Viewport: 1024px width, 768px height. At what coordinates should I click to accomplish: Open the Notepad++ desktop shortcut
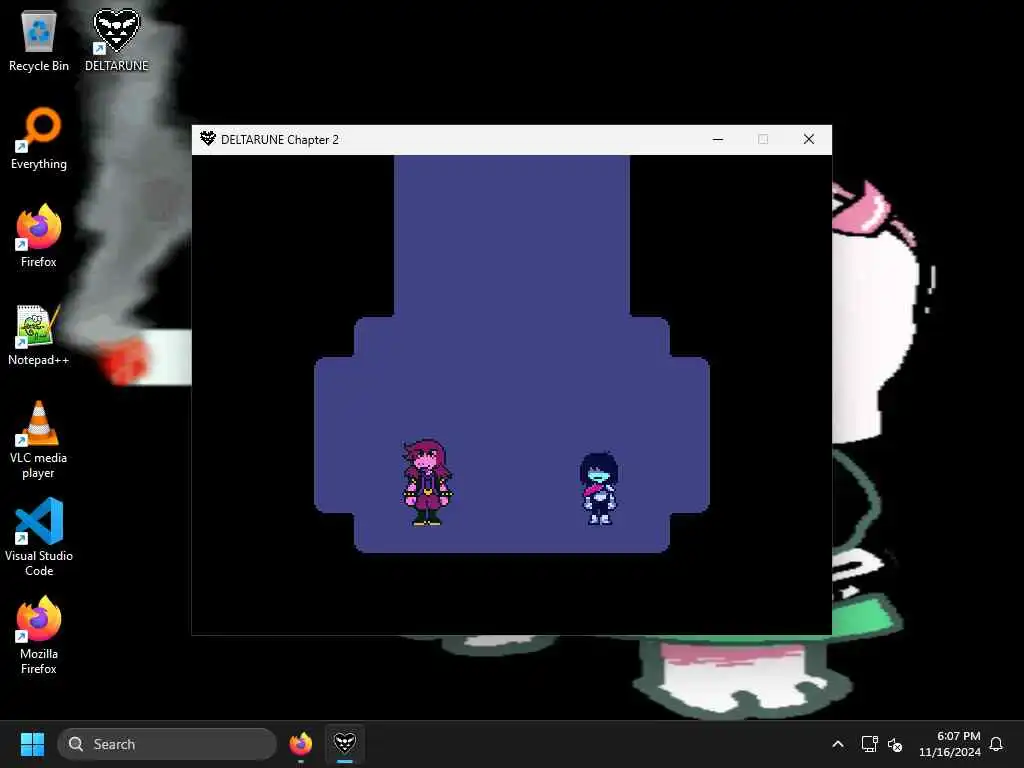pyautogui.click(x=39, y=334)
